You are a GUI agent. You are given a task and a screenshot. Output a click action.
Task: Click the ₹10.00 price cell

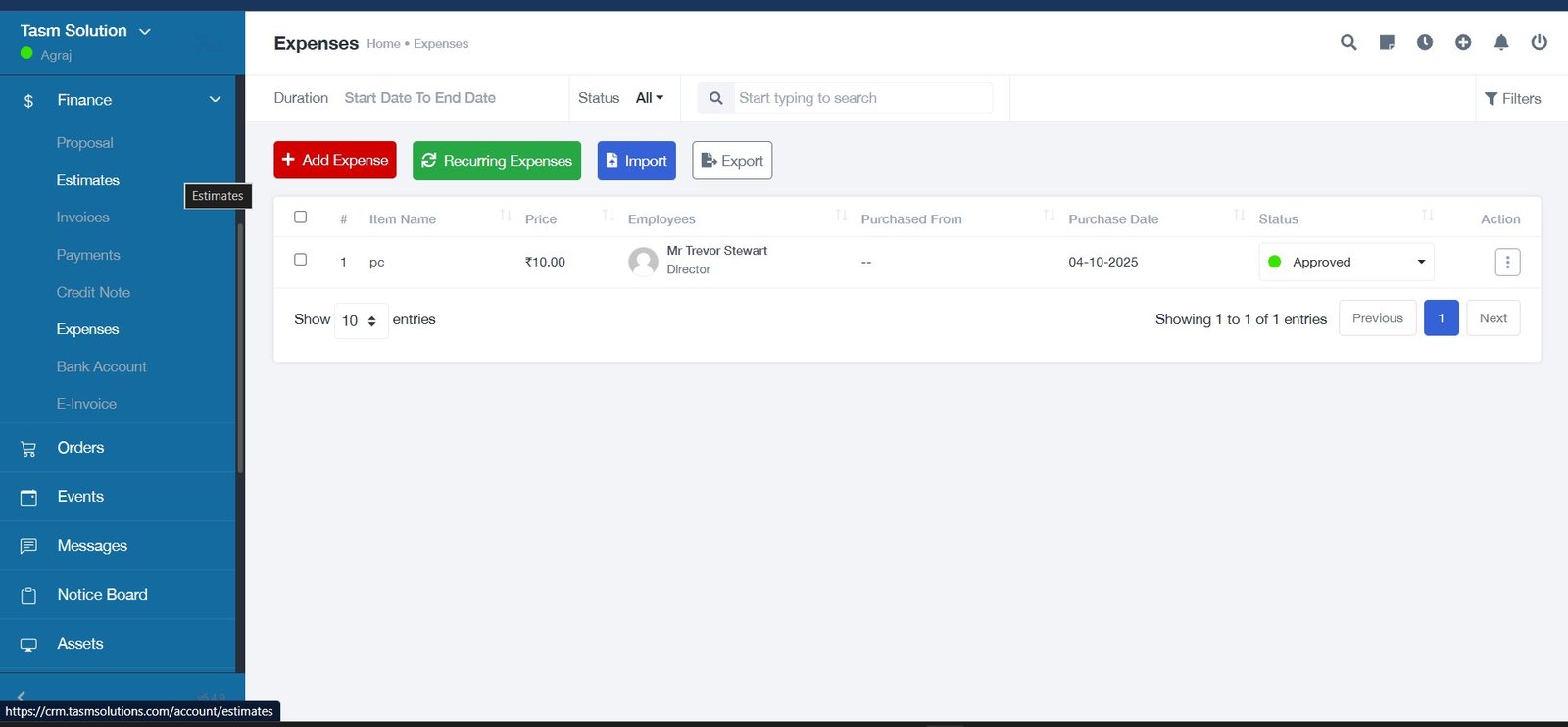(x=545, y=262)
